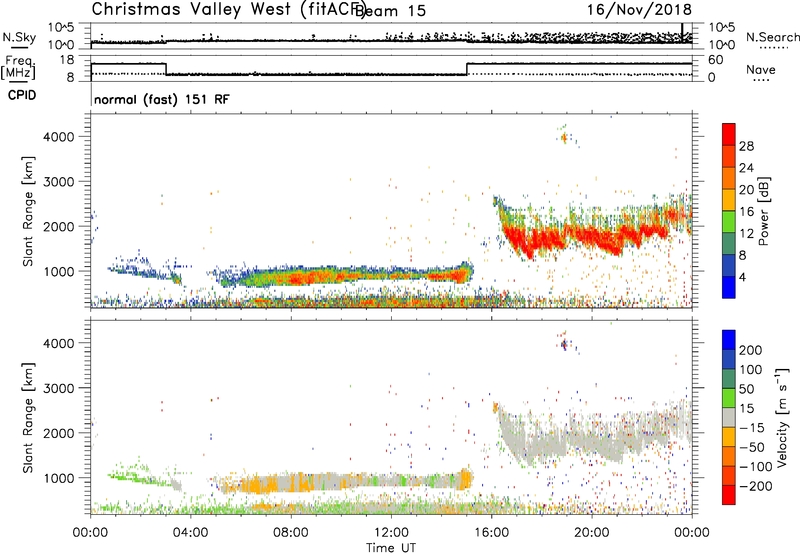
Task: Click the '08:00' time tick label
Action: [x=291, y=533]
